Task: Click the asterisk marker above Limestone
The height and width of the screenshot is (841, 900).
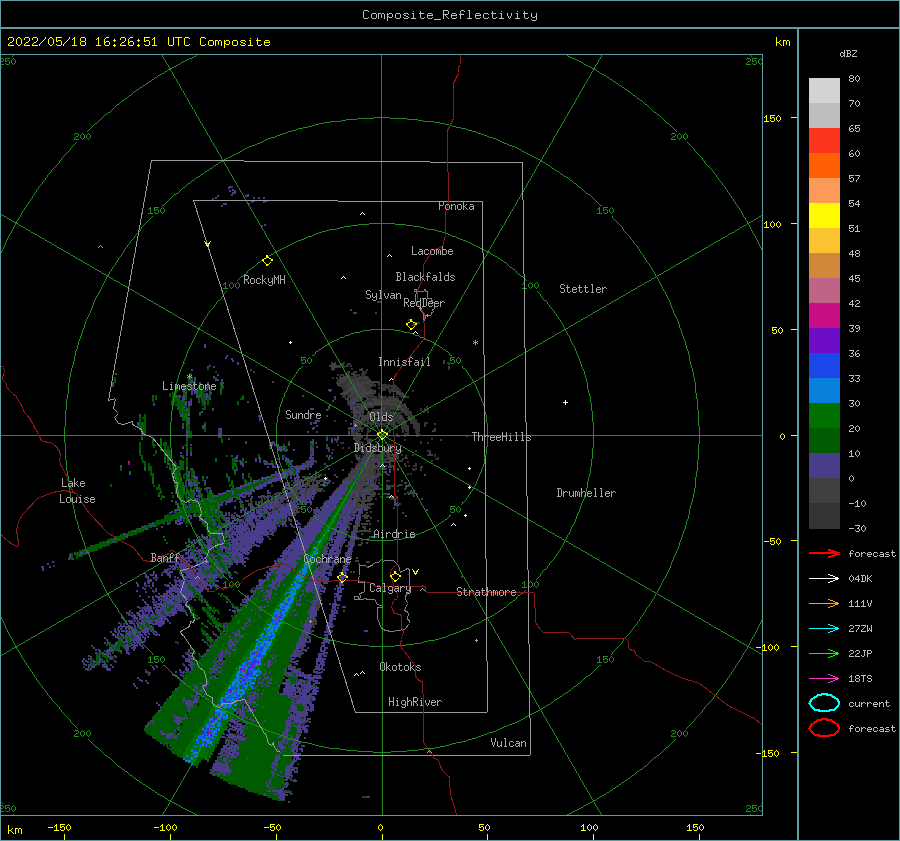Action: pos(189,377)
